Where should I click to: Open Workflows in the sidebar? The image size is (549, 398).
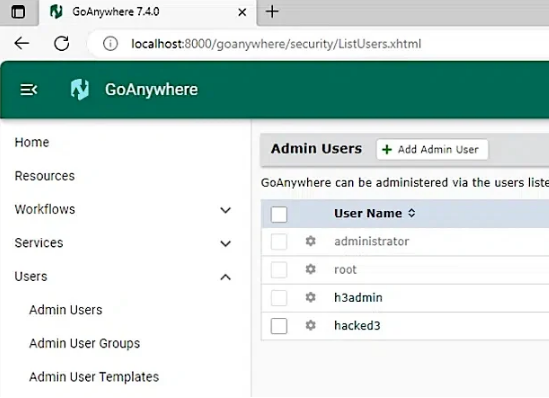pyautogui.click(x=45, y=209)
